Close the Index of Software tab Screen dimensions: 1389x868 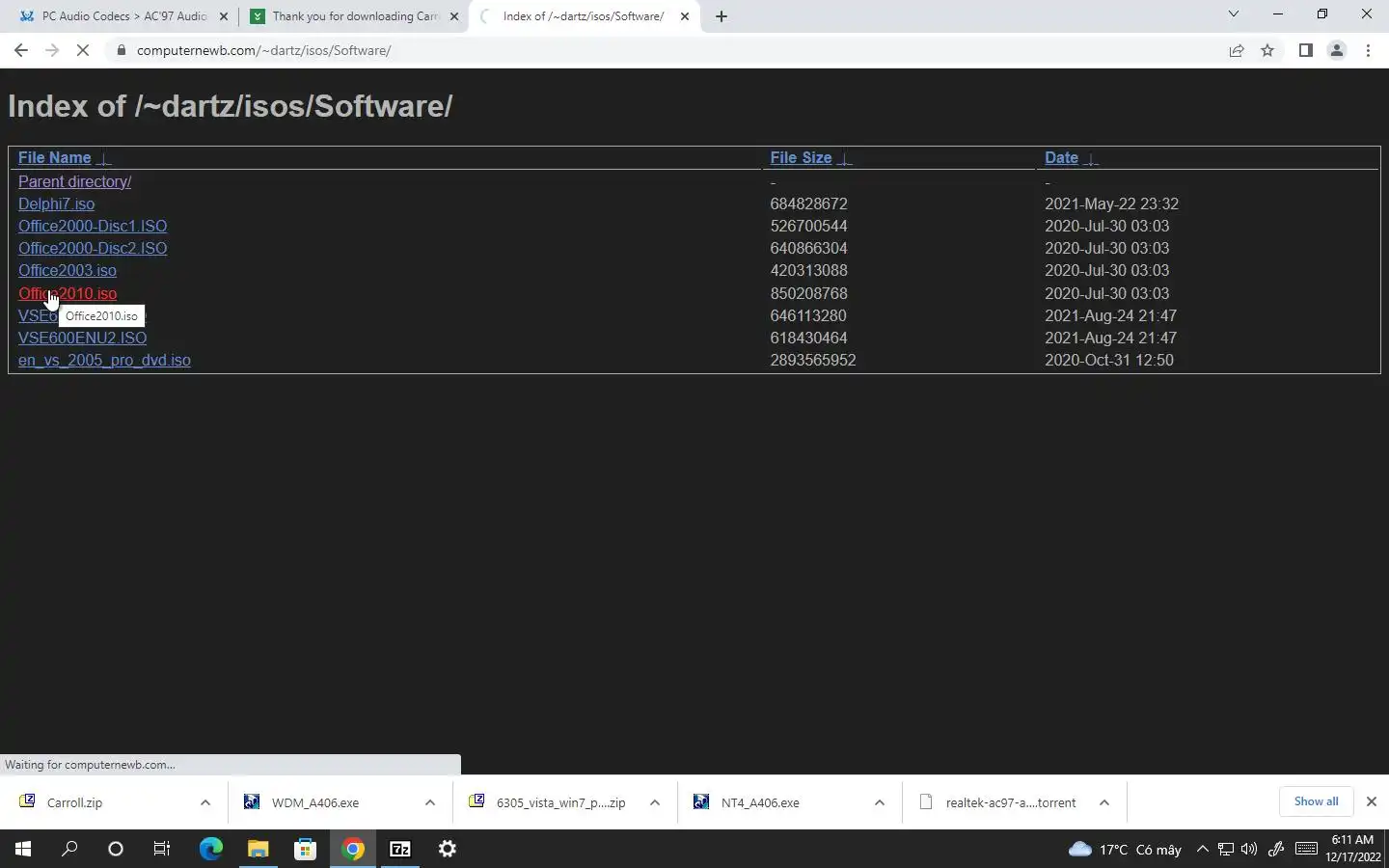[685, 16]
